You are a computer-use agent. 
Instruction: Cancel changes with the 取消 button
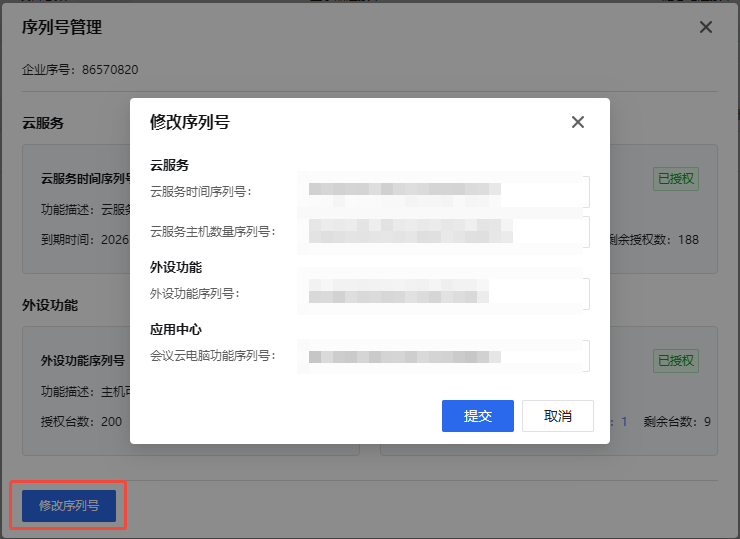557,416
